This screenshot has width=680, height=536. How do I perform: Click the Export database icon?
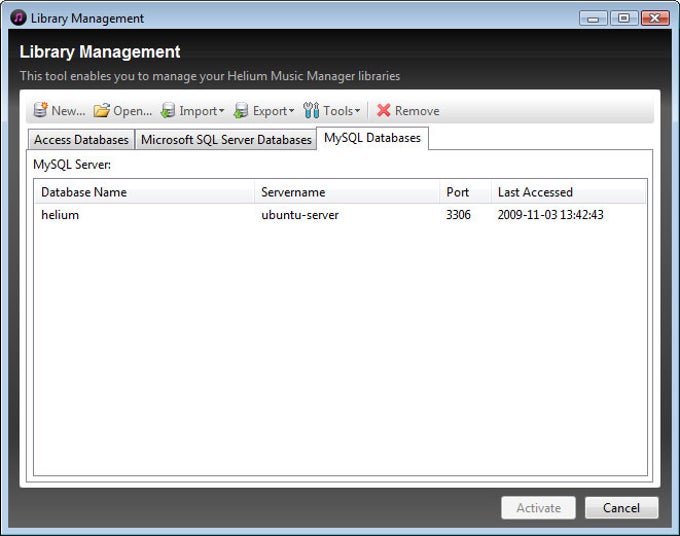point(241,110)
